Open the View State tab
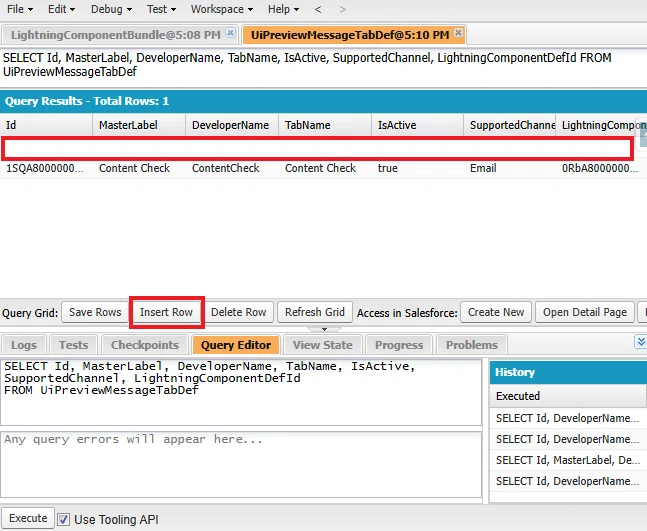This screenshot has height=531, width=647. (x=323, y=345)
